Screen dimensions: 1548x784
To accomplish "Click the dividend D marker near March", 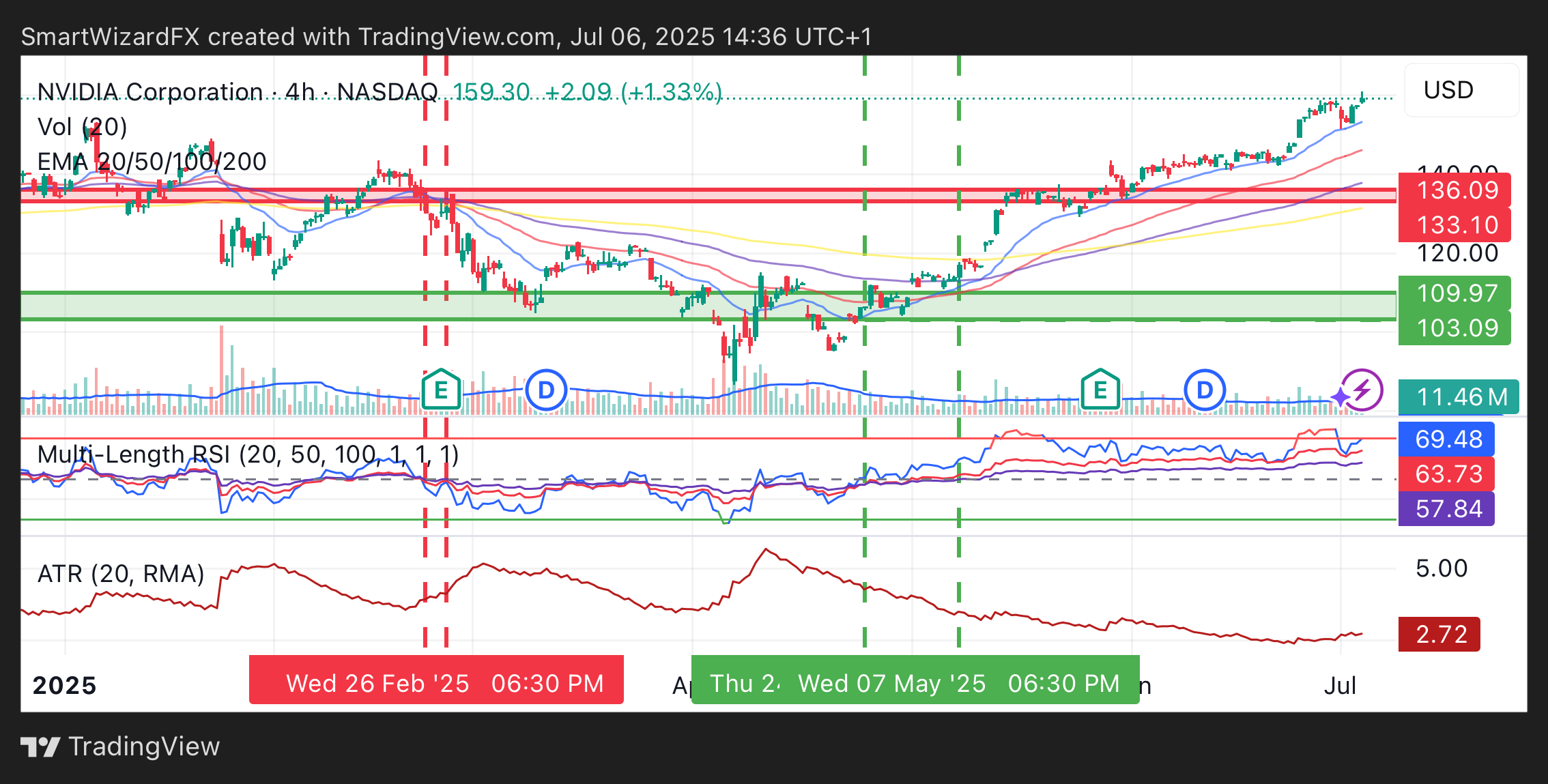I will [546, 390].
